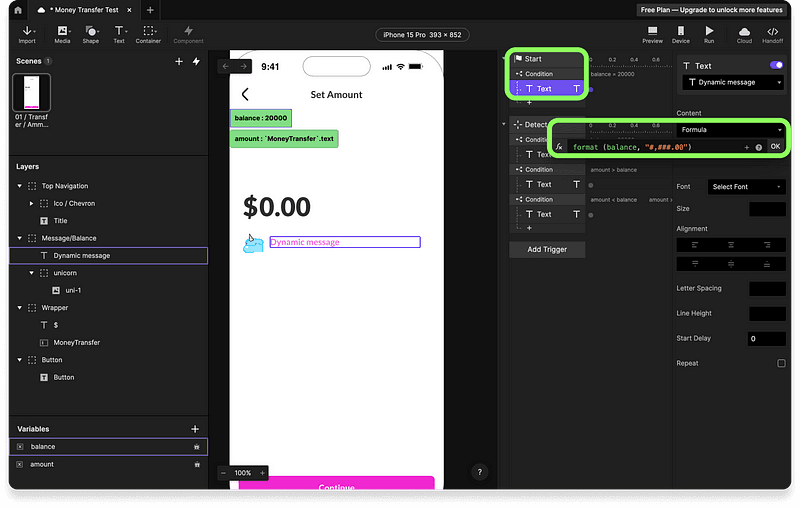Add a new variable with plus icon
The image size is (800, 507).
195,429
